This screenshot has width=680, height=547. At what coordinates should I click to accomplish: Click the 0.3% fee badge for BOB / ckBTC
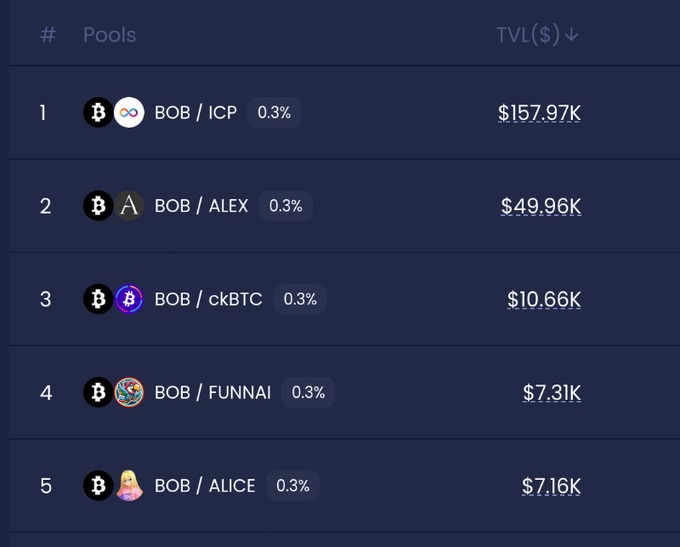tap(300, 299)
